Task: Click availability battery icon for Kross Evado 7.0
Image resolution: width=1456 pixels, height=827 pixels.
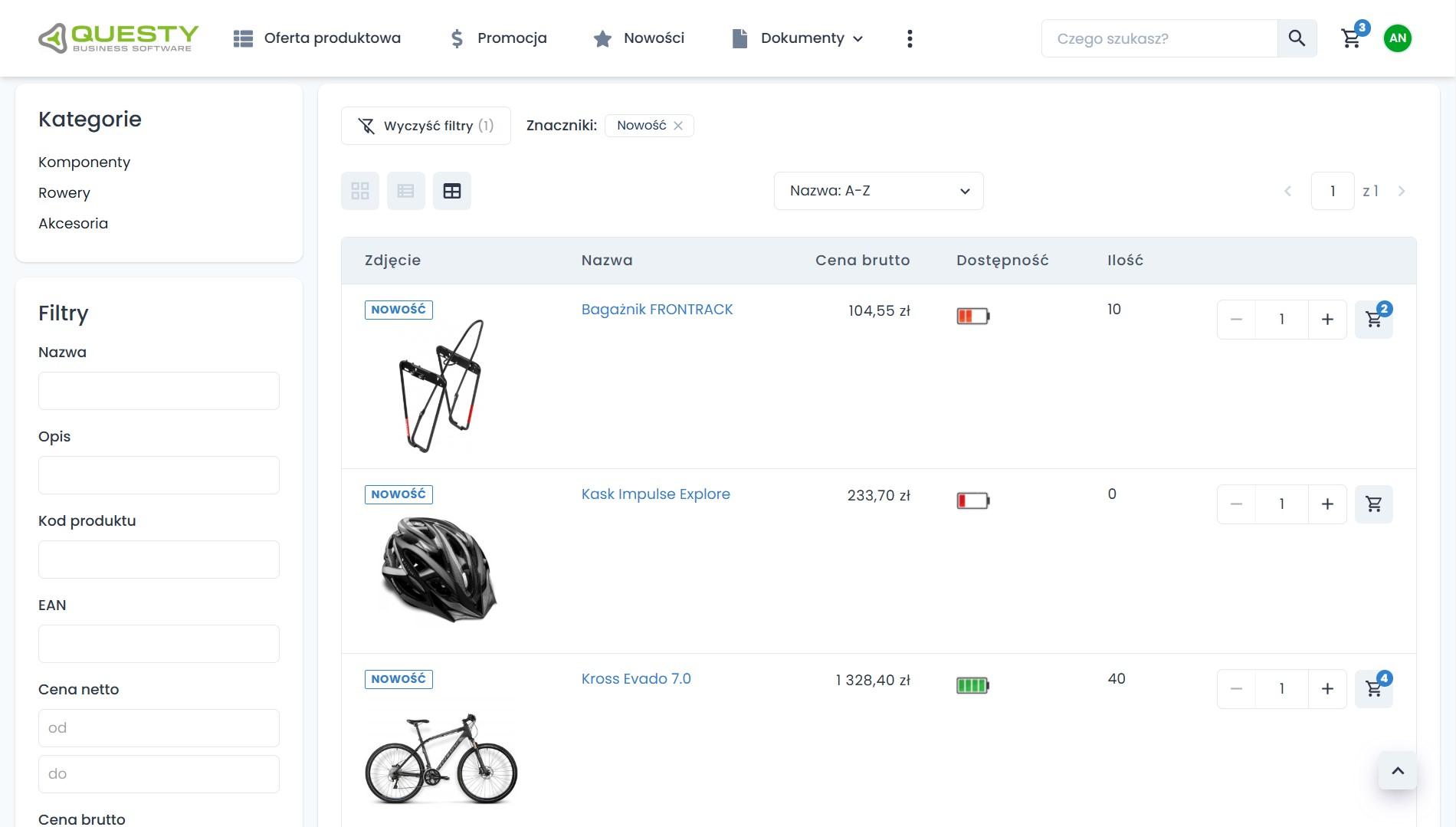Action: [973, 685]
